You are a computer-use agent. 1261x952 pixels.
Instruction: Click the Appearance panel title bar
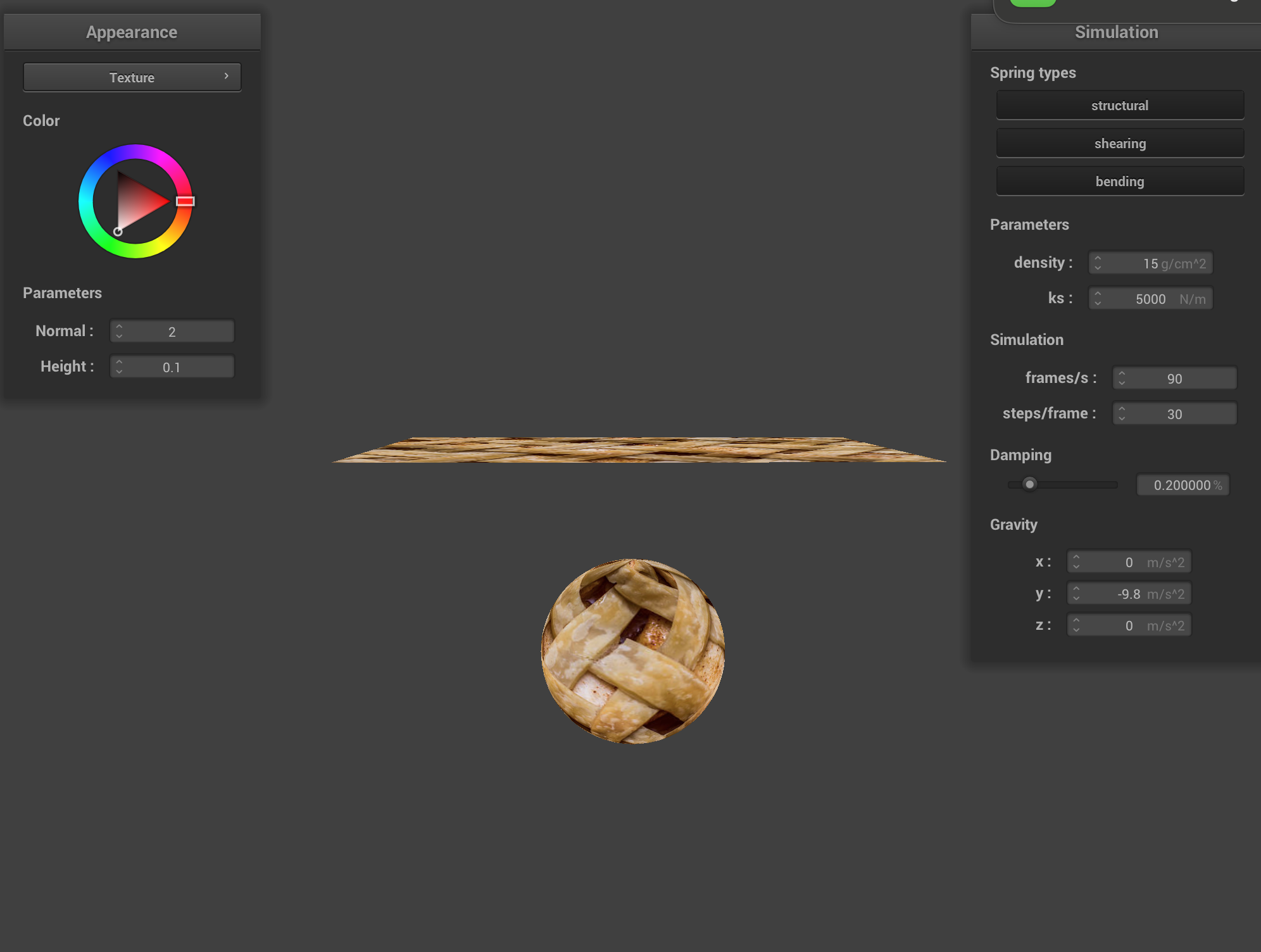132,32
